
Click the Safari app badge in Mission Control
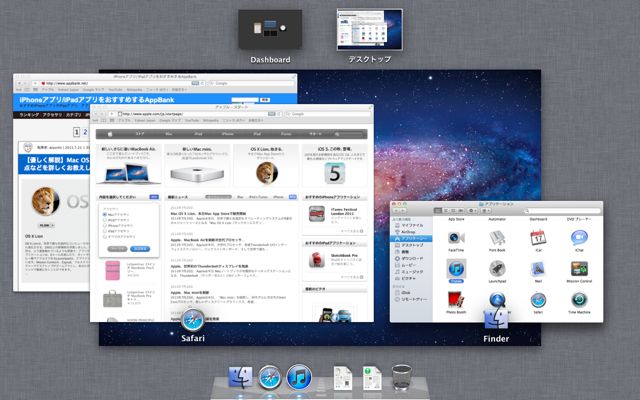tap(193, 320)
